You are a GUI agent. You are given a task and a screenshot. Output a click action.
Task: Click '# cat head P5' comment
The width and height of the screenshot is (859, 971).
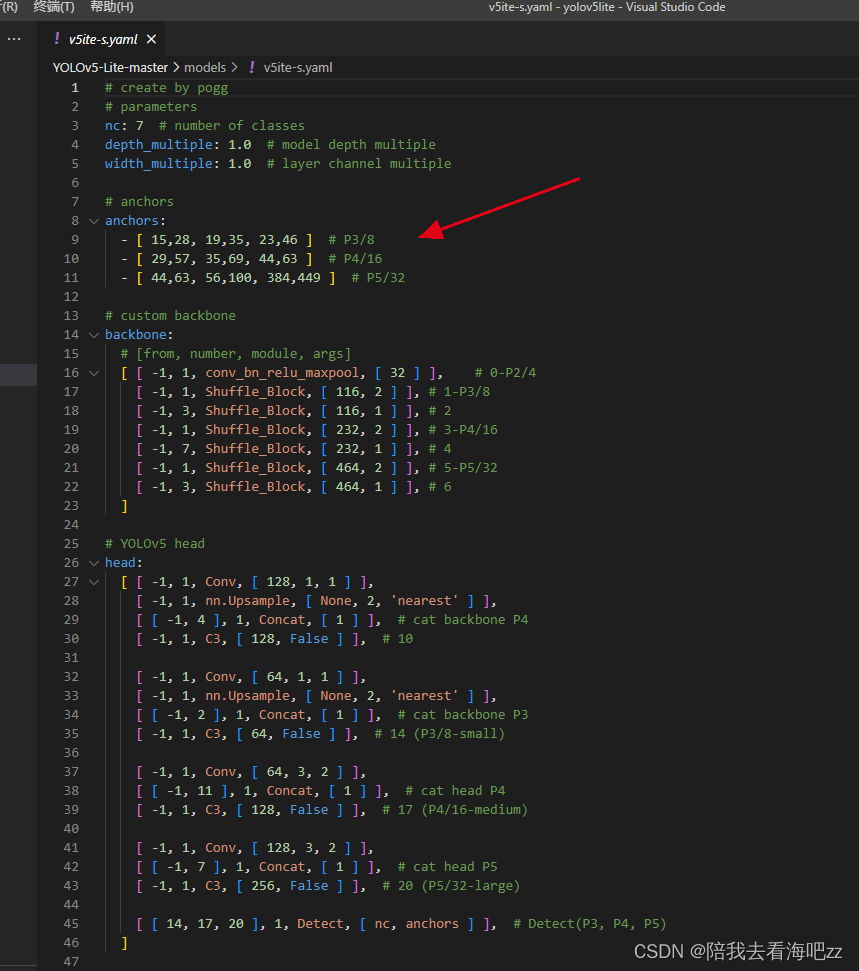(x=447, y=867)
